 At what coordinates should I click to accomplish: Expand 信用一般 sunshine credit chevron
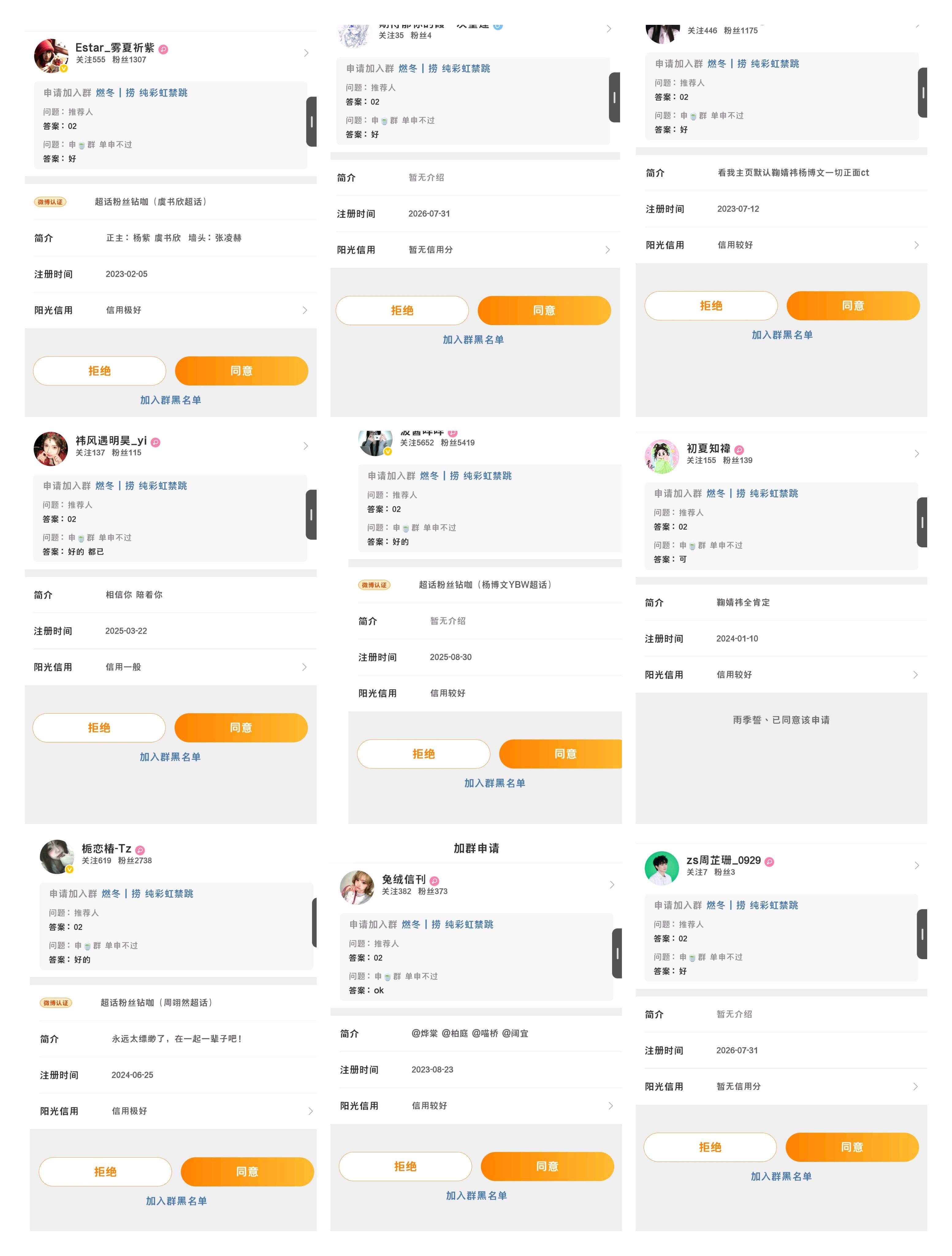[x=304, y=667]
